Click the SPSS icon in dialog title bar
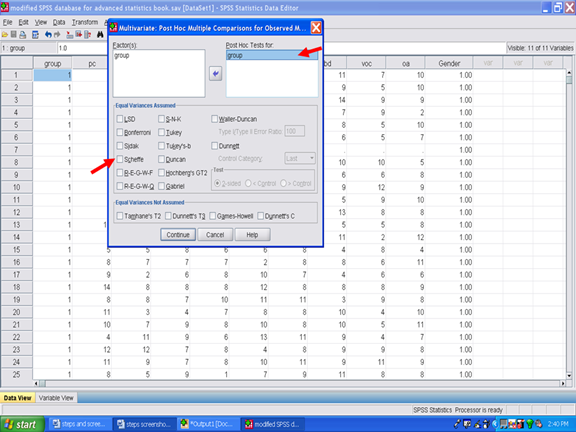The width and height of the screenshot is (576, 432). [x=114, y=28]
